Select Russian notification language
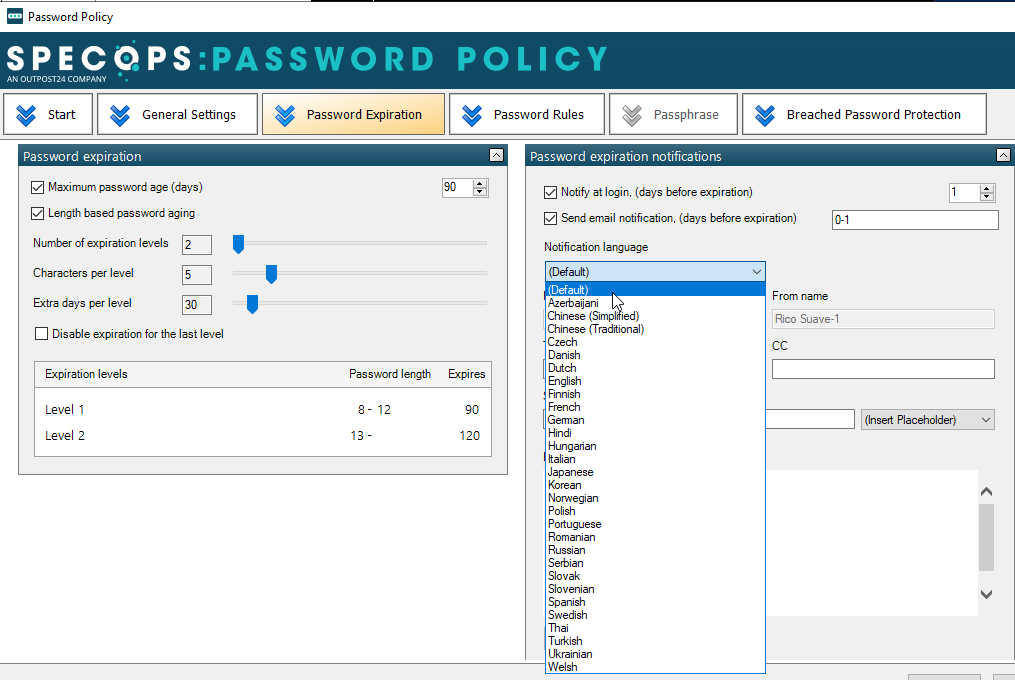Screen dimensions: 1015x680 point(655,550)
